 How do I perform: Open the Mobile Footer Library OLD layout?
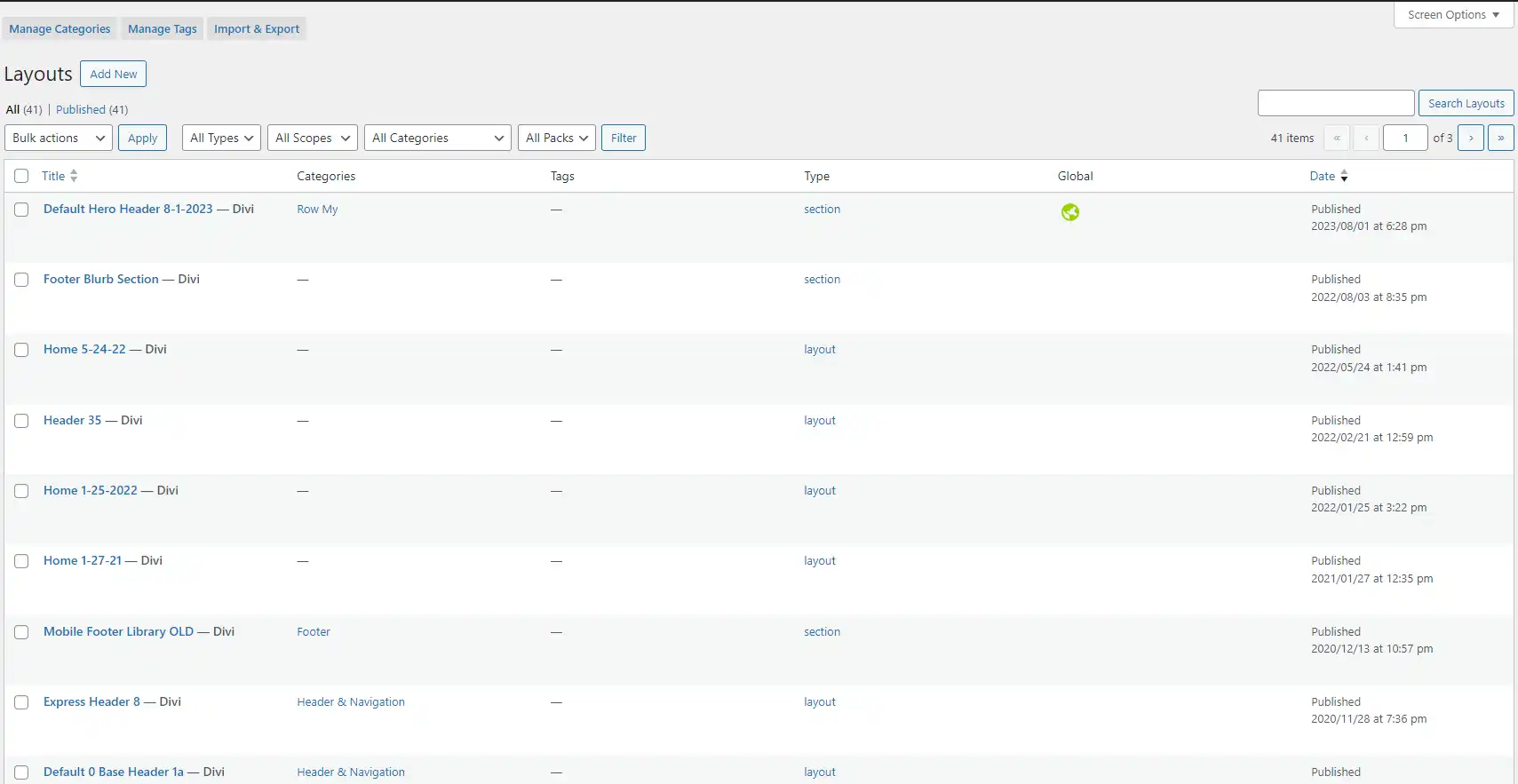coord(118,631)
